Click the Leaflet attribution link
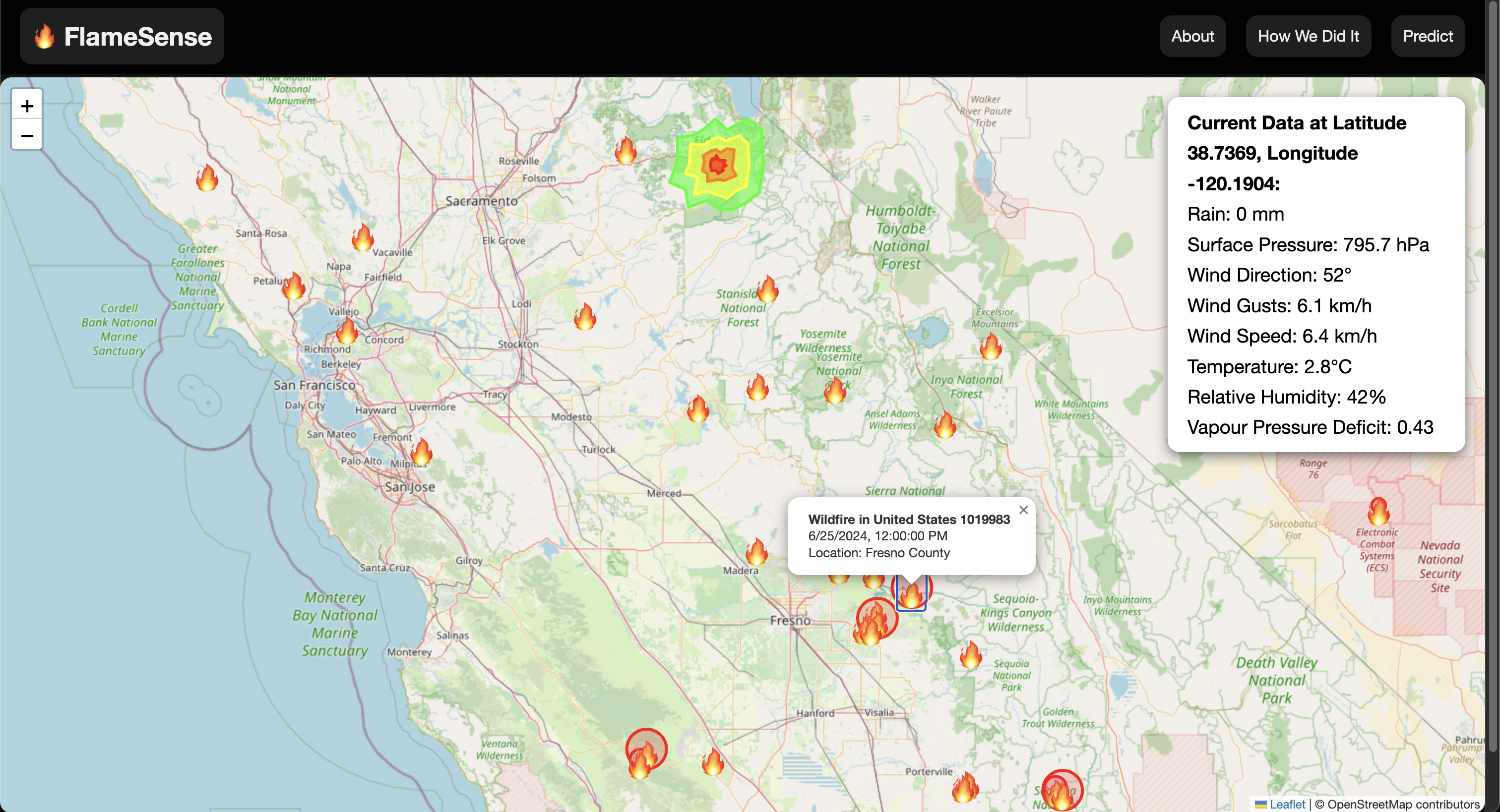The height and width of the screenshot is (812, 1500). [1287, 804]
